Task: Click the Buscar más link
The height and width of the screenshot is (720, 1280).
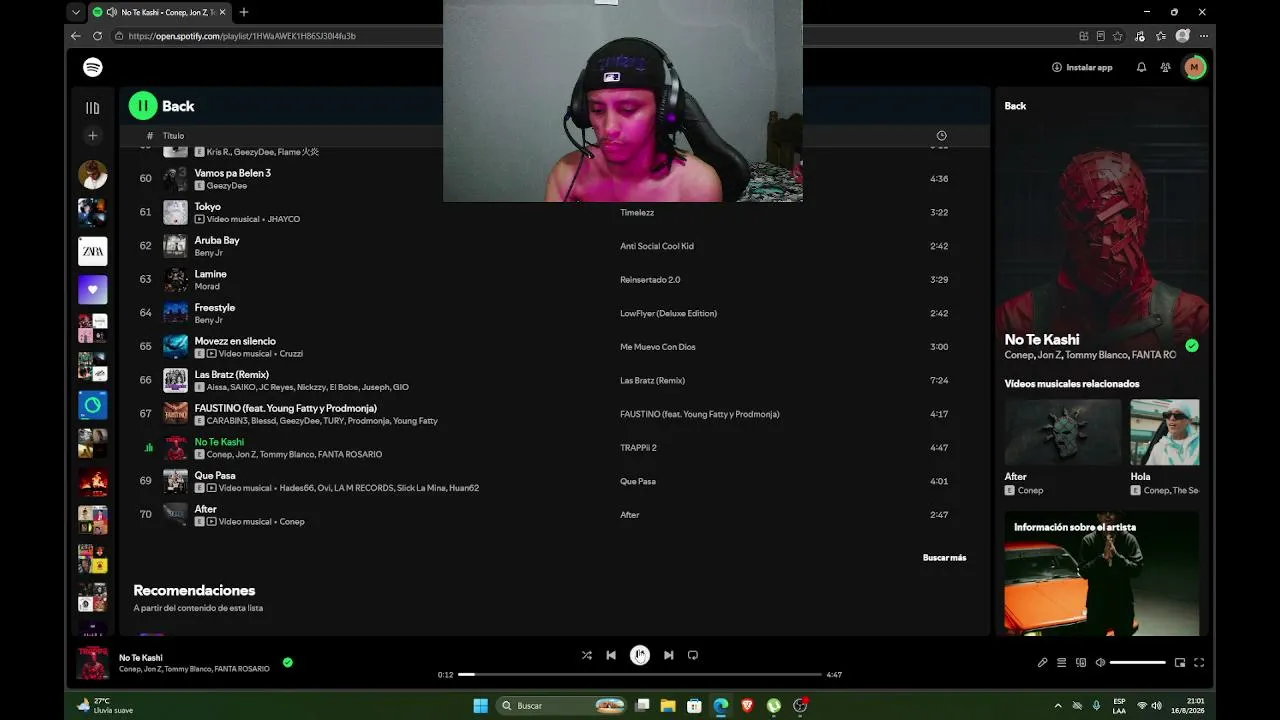Action: click(x=944, y=558)
